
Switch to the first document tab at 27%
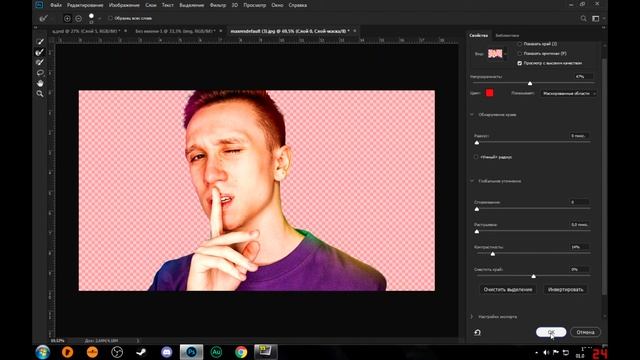85,31
